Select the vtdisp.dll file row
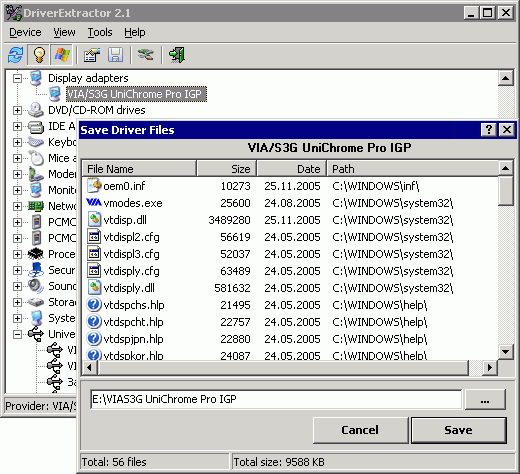520x474 pixels. 290,220
